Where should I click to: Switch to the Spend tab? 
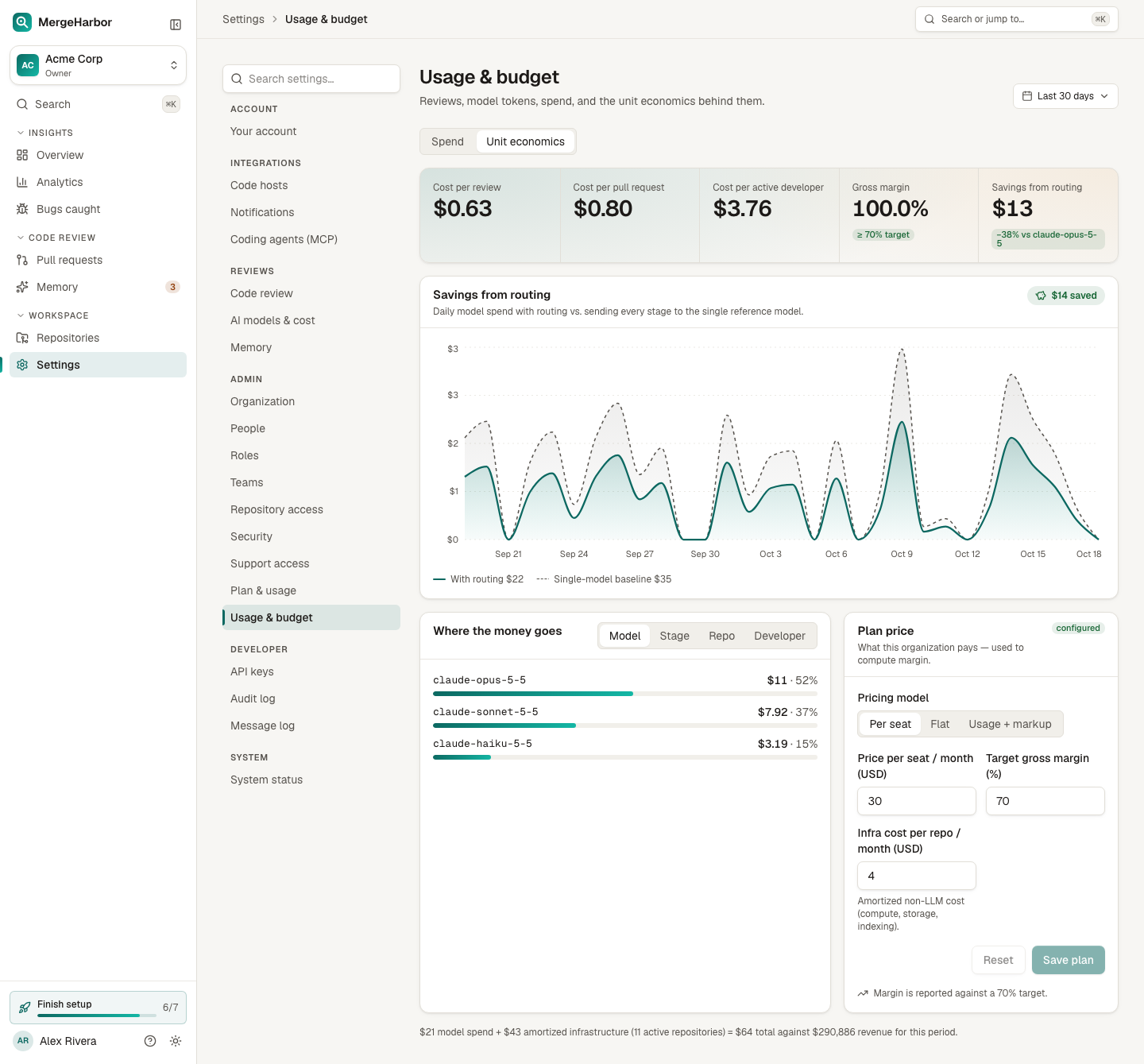[447, 141]
